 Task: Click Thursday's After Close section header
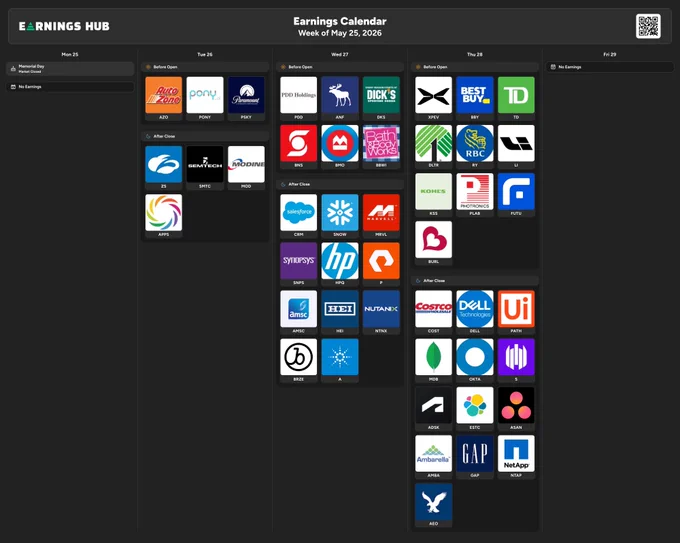pos(474,281)
